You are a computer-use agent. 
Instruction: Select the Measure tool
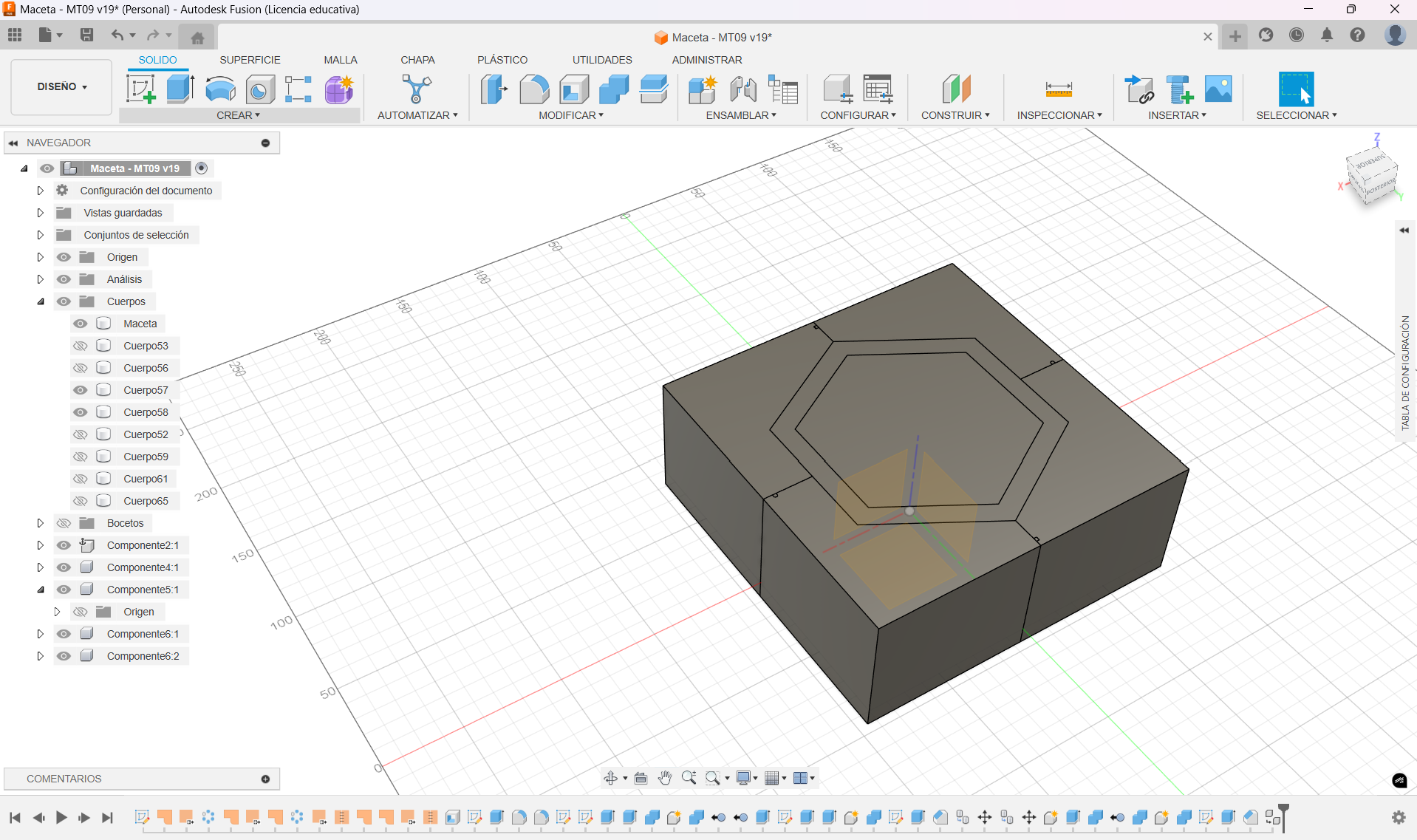coord(1059,89)
